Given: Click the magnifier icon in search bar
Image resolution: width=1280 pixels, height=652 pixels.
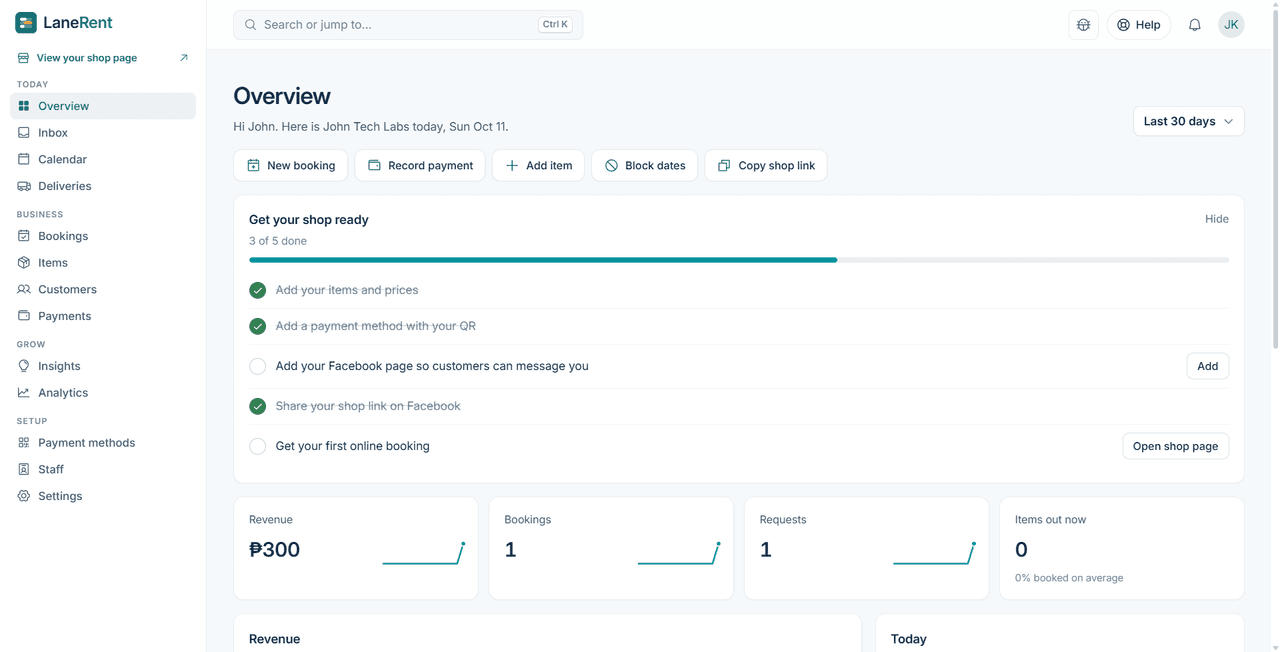Looking at the screenshot, I should (251, 25).
